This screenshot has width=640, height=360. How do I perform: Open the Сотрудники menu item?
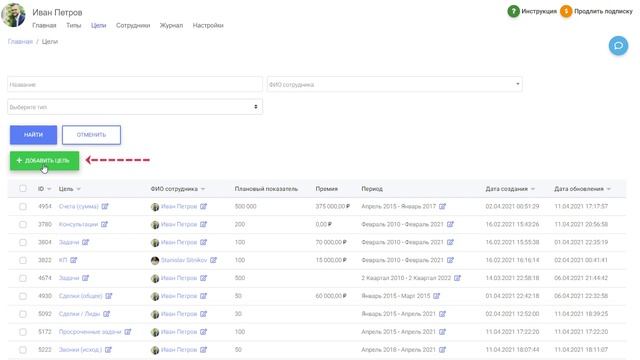click(133, 25)
